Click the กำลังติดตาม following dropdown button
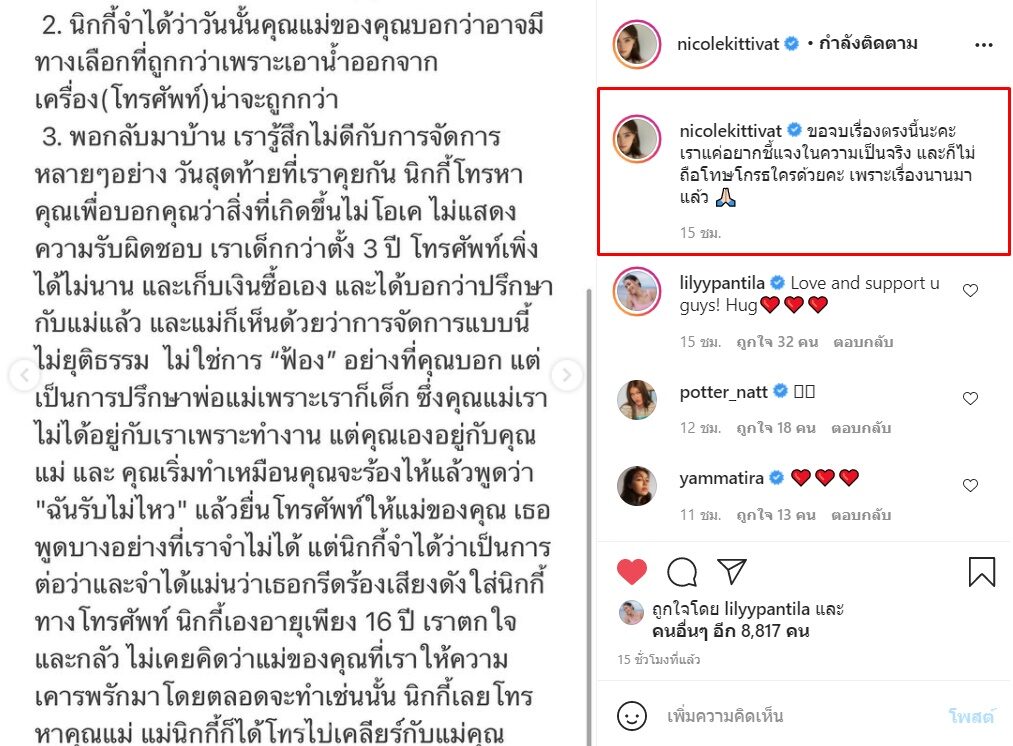The width and height of the screenshot is (1013, 746). (868, 44)
